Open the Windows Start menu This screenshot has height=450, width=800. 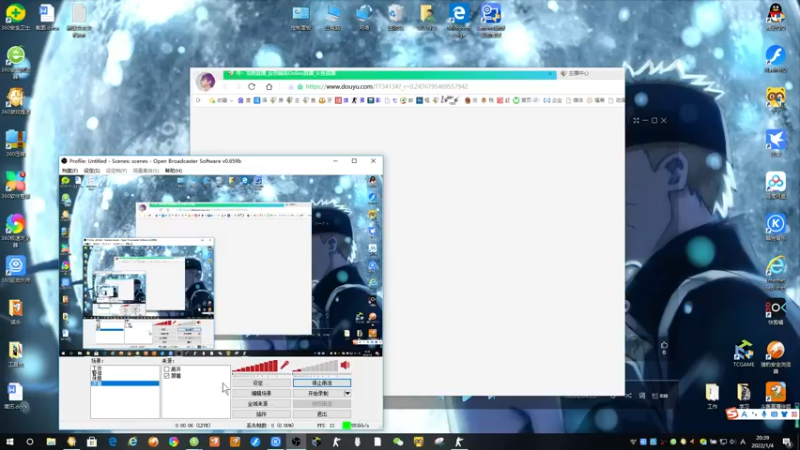(9, 442)
